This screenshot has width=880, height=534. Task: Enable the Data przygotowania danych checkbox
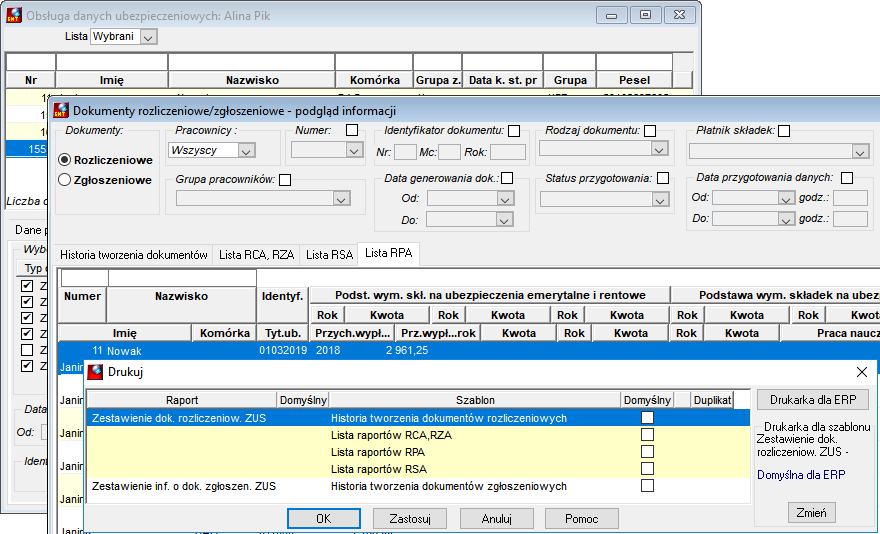coord(847,178)
